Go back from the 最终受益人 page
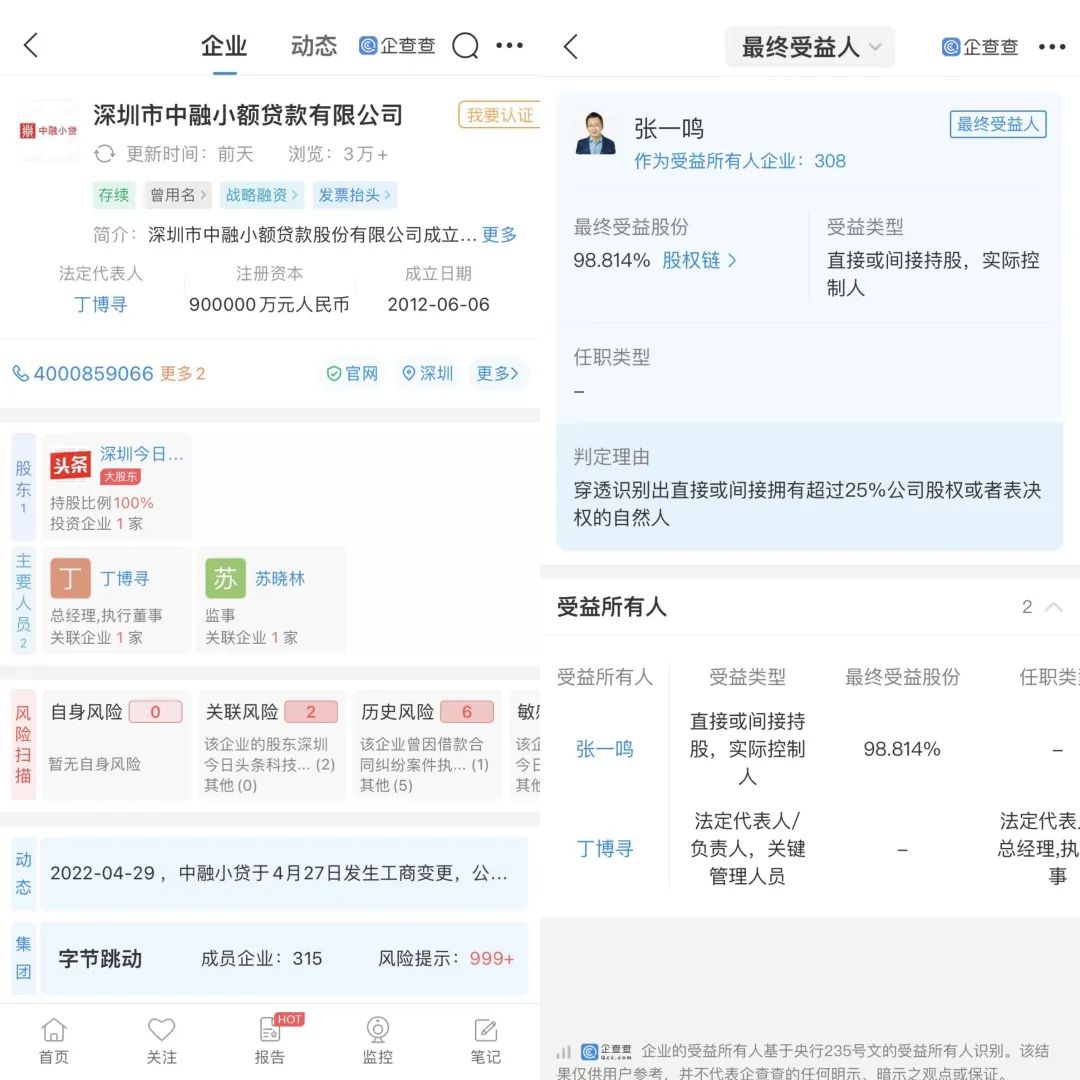1080x1080 pixels. click(x=571, y=46)
